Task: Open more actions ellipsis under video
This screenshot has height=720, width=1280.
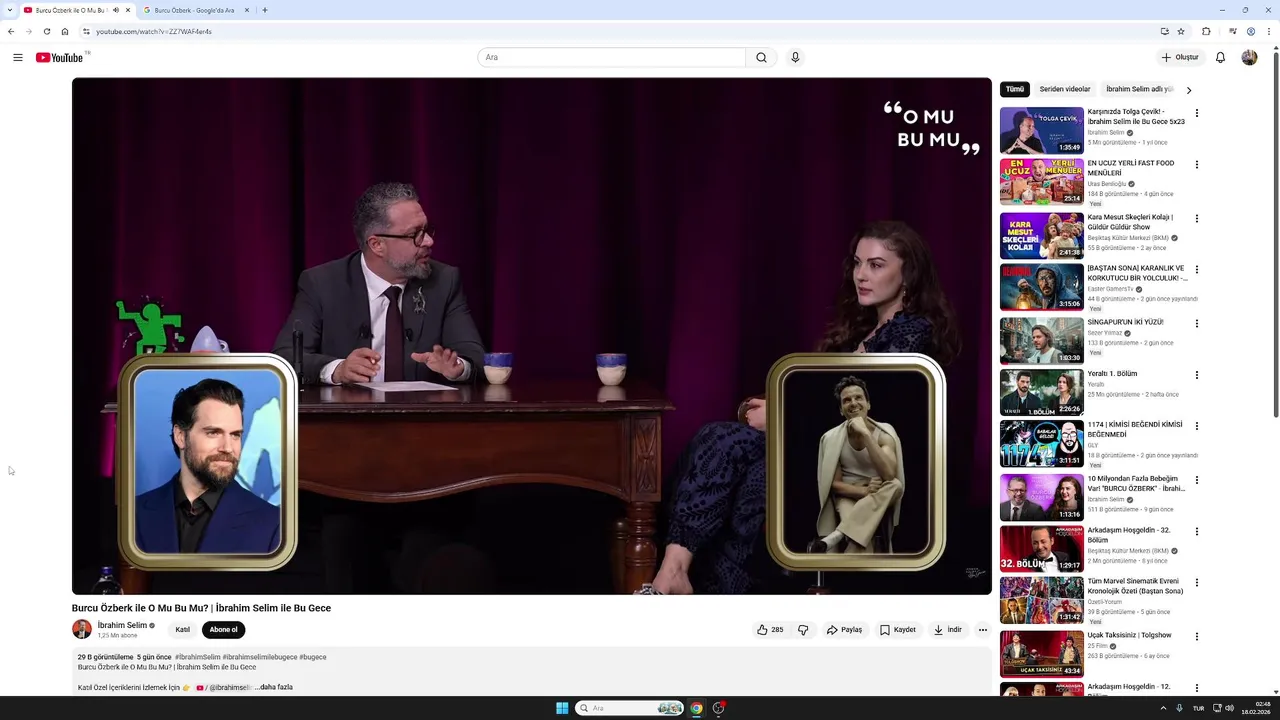Action: click(x=983, y=630)
